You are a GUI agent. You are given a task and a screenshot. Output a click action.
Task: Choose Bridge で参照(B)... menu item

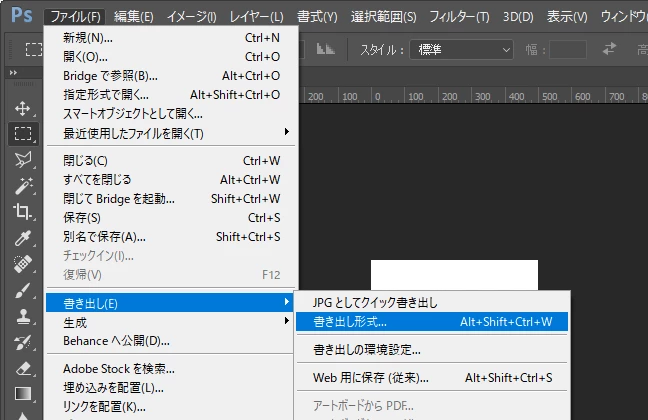coord(171,76)
